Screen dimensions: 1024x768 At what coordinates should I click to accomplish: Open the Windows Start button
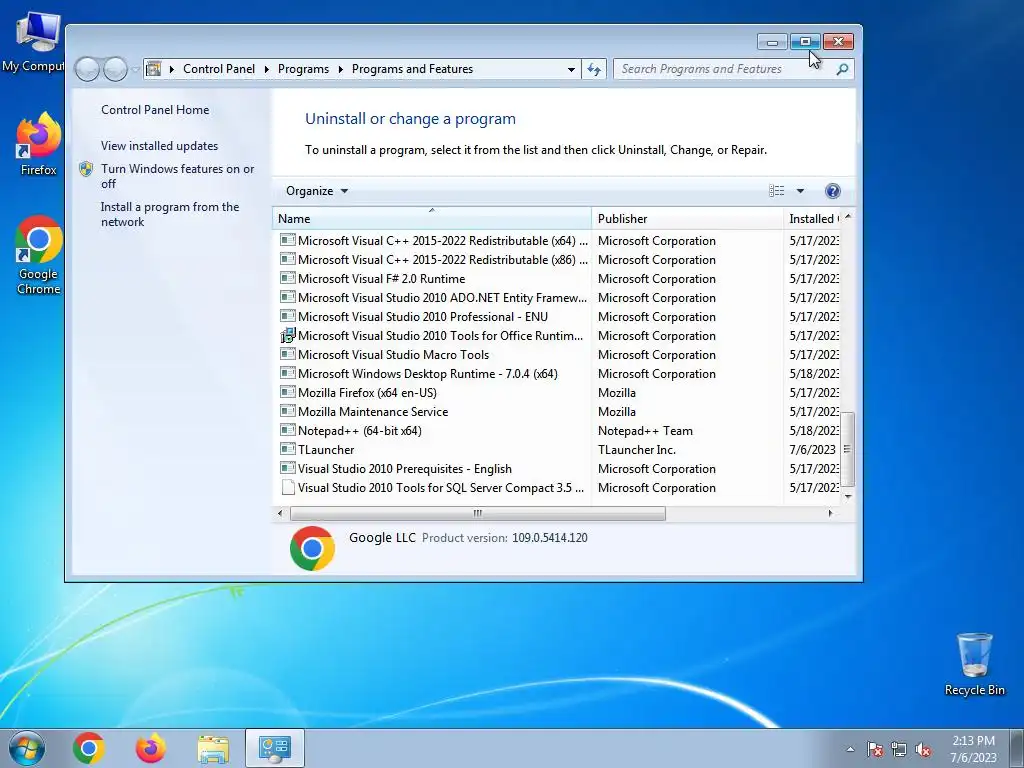27,748
